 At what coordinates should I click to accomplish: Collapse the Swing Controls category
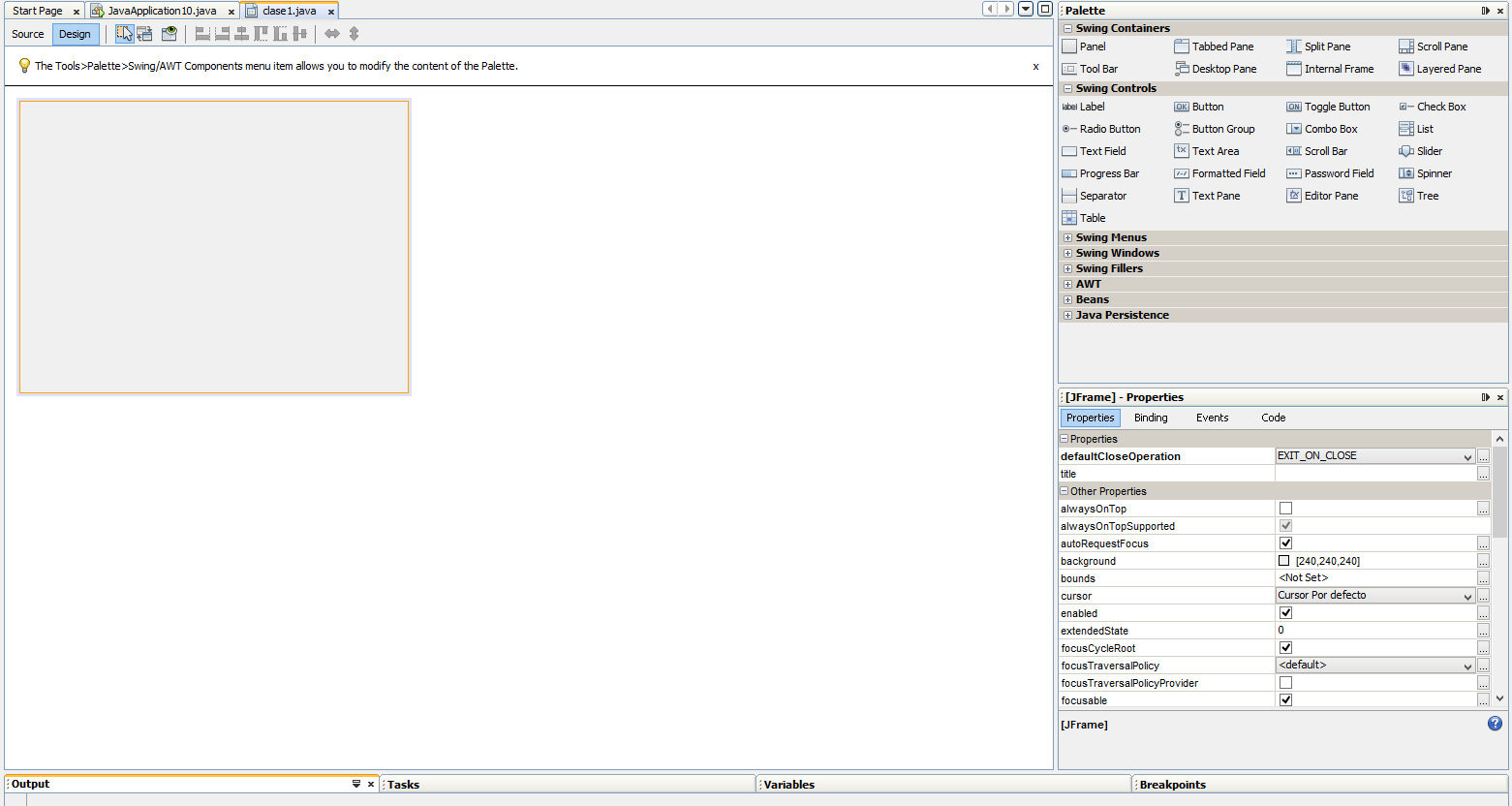1067,88
